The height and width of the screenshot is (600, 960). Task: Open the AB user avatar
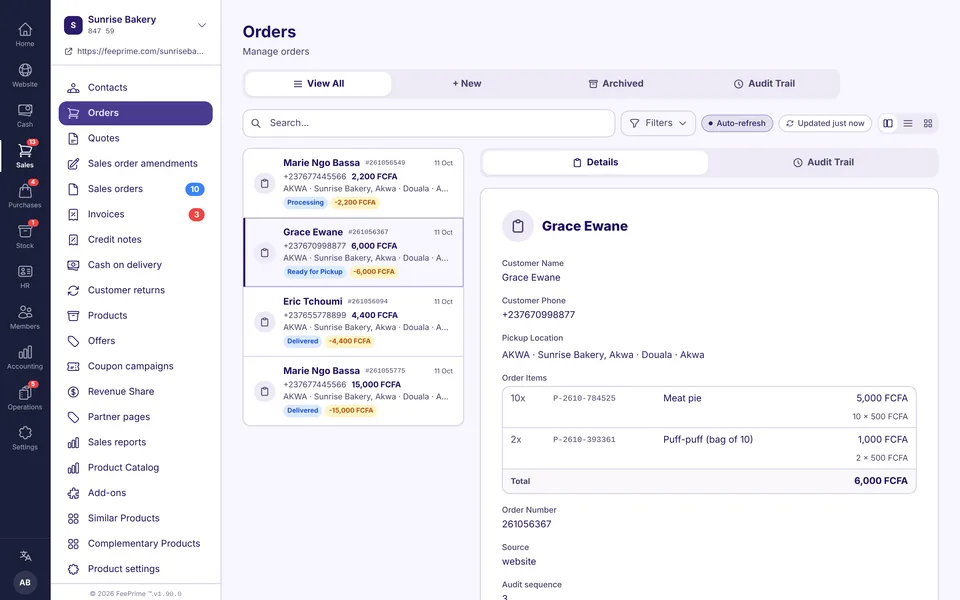point(25,582)
